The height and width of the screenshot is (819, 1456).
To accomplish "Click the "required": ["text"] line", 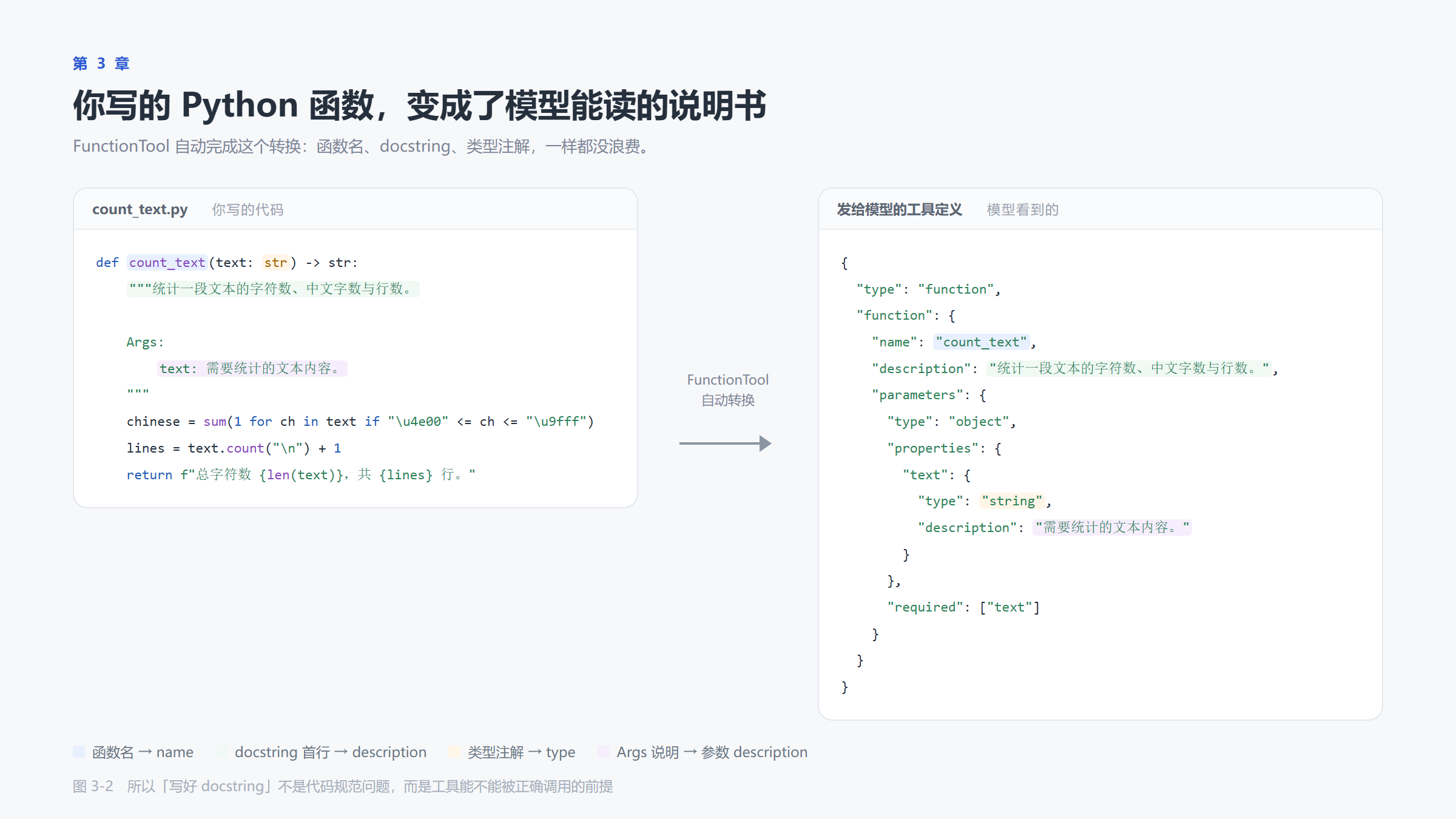I will click(963, 607).
